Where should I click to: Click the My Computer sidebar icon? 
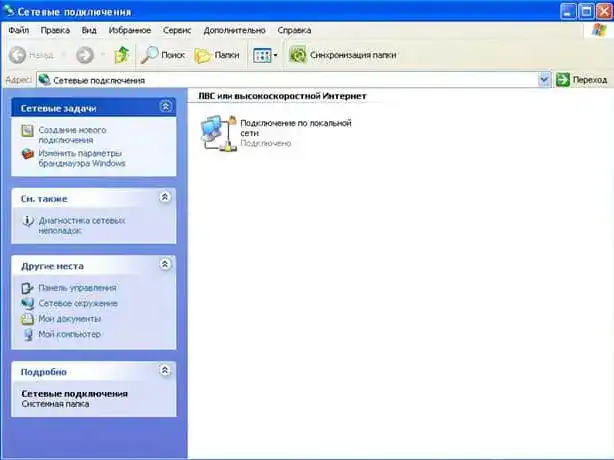(x=28, y=335)
